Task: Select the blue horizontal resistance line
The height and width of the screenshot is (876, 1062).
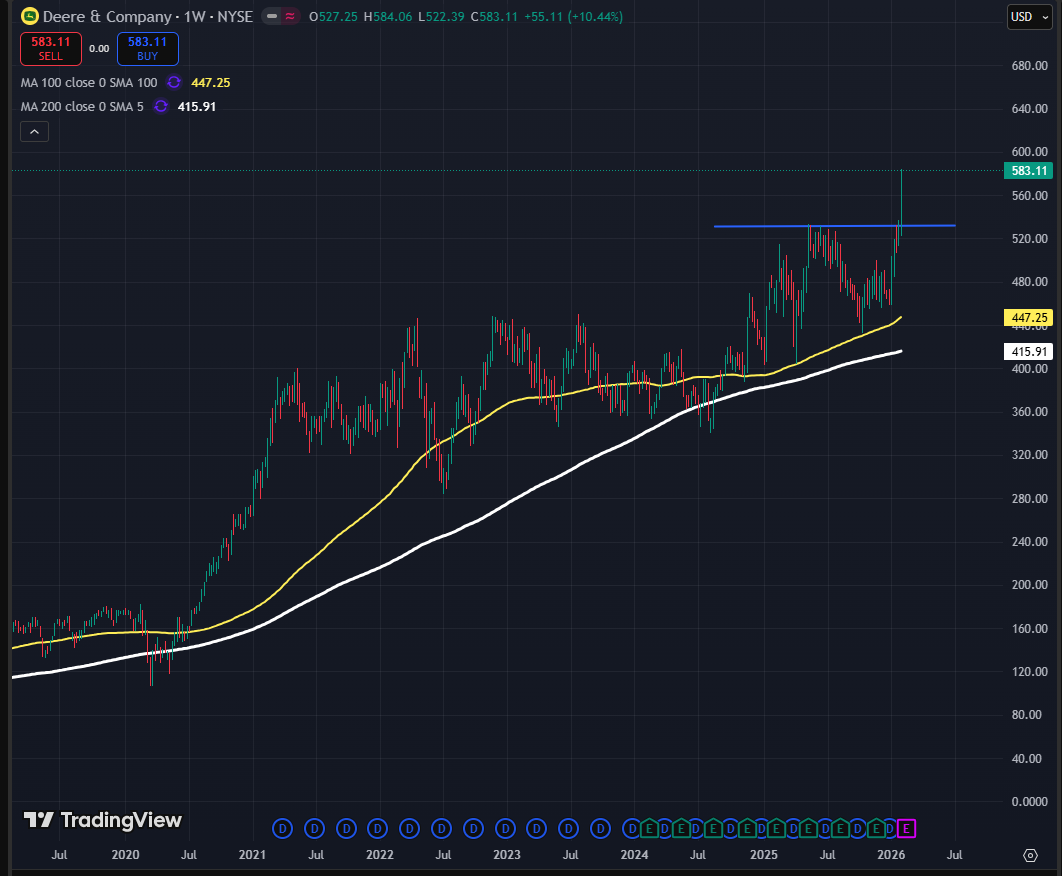Action: (834, 226)
